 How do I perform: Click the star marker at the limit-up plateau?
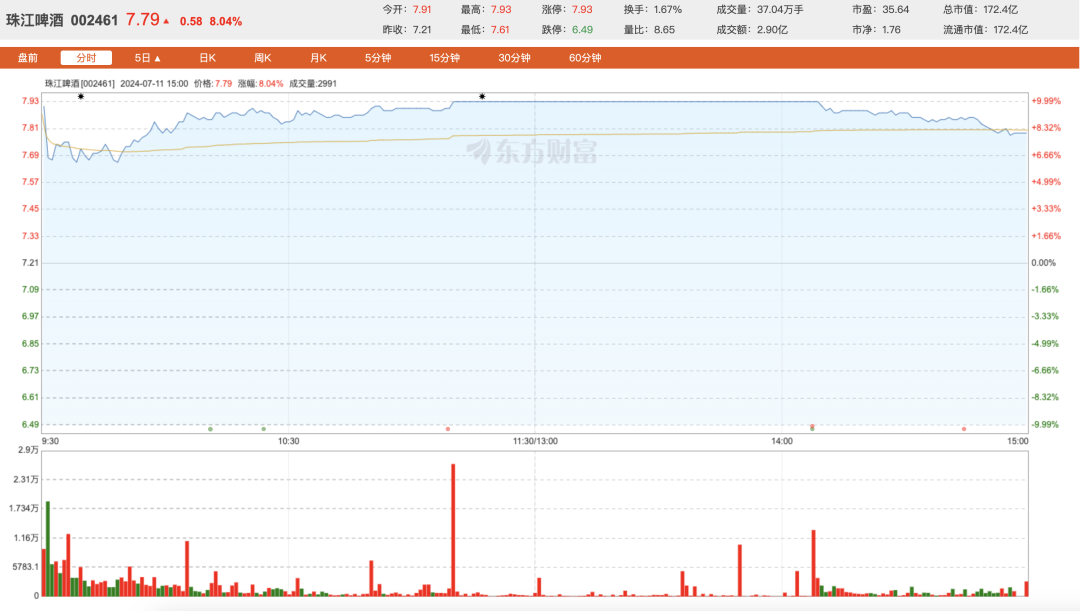[x=482, y=97]
